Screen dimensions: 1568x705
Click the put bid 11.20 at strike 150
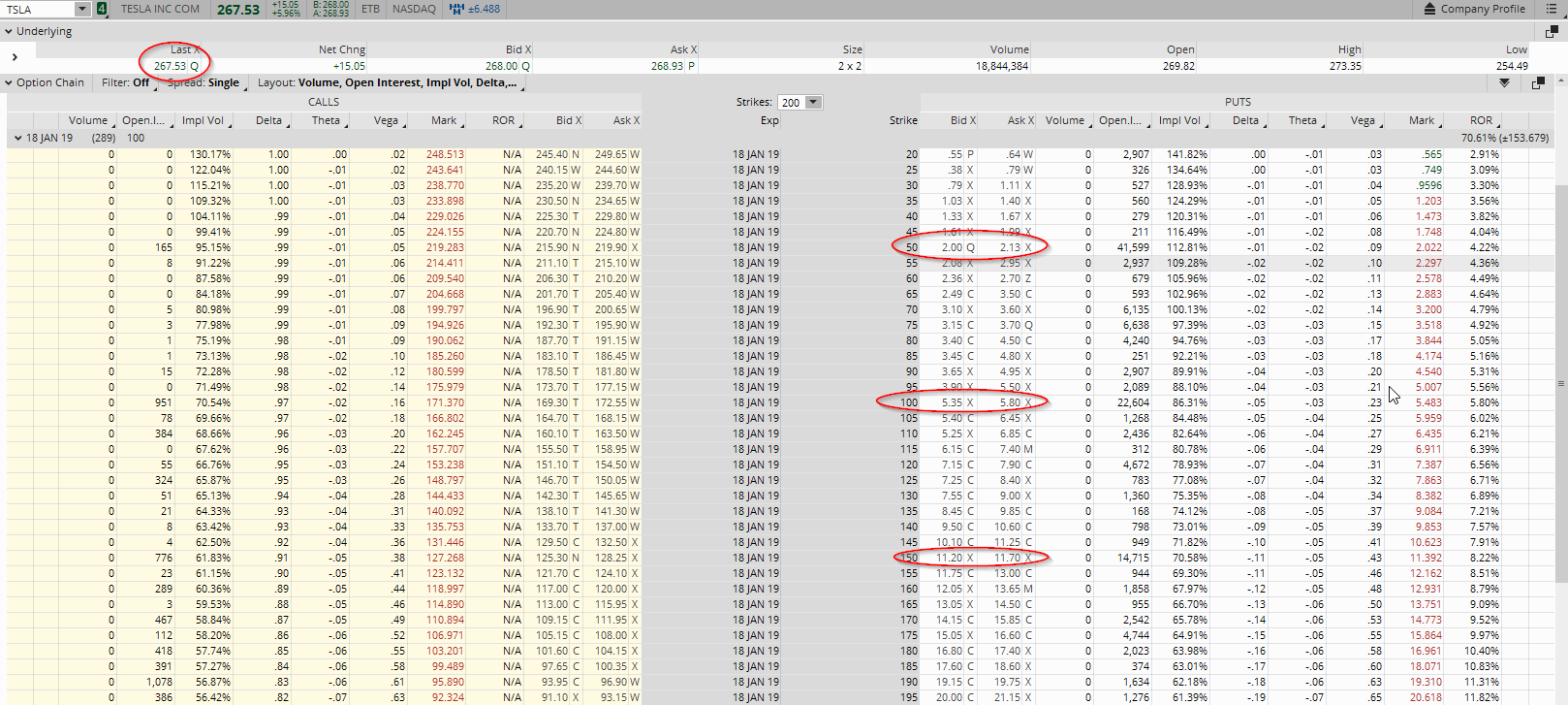pos(954,558)
